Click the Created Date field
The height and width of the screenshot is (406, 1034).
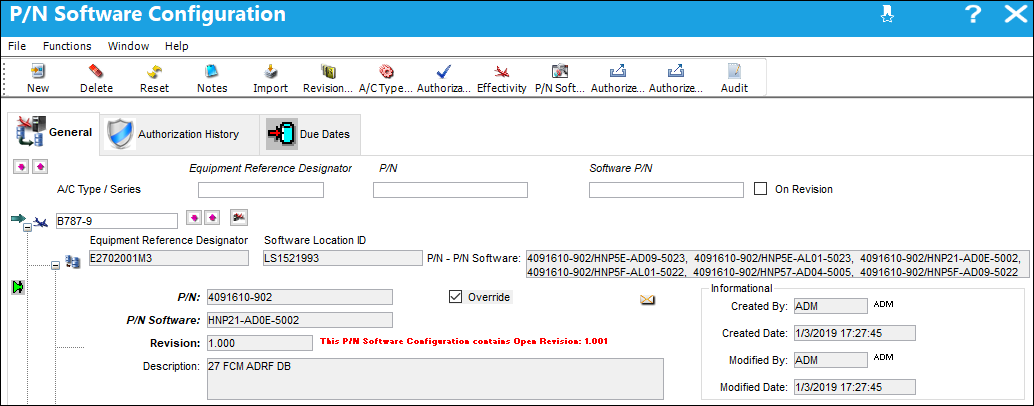coord(853,332)
